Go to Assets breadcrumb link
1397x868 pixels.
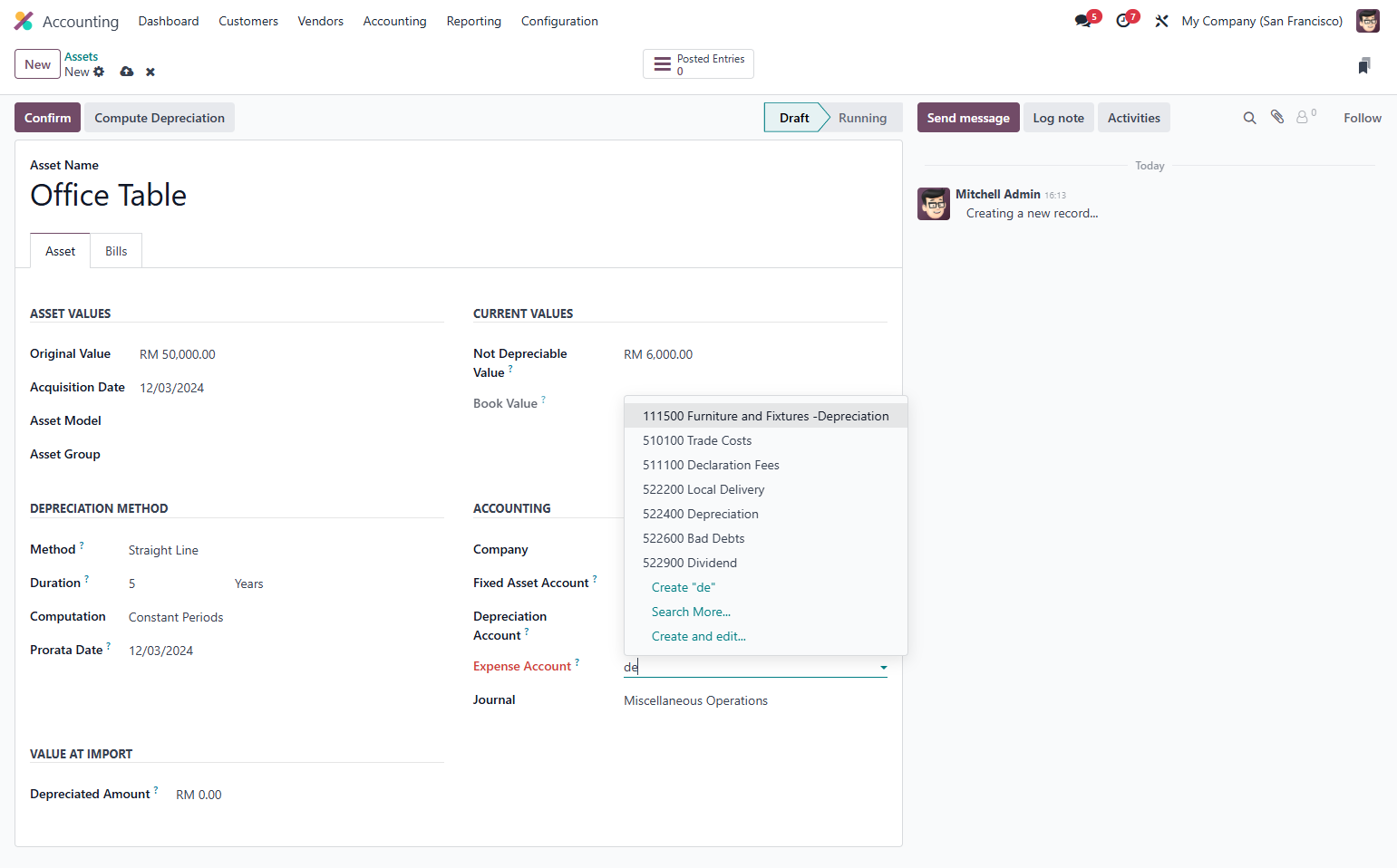pos(82,56)
